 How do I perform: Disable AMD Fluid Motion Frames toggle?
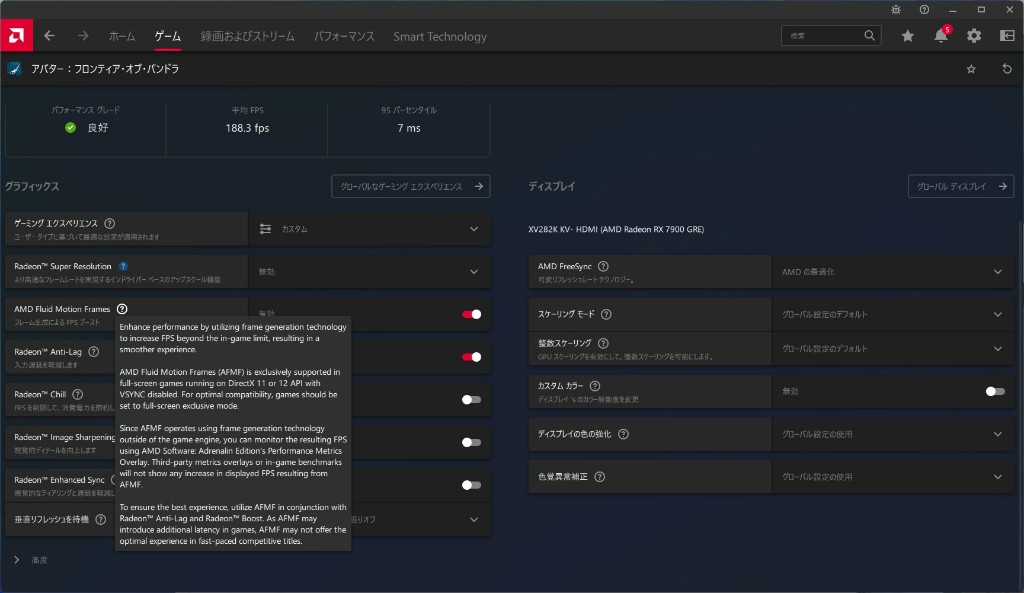point(471,314)
